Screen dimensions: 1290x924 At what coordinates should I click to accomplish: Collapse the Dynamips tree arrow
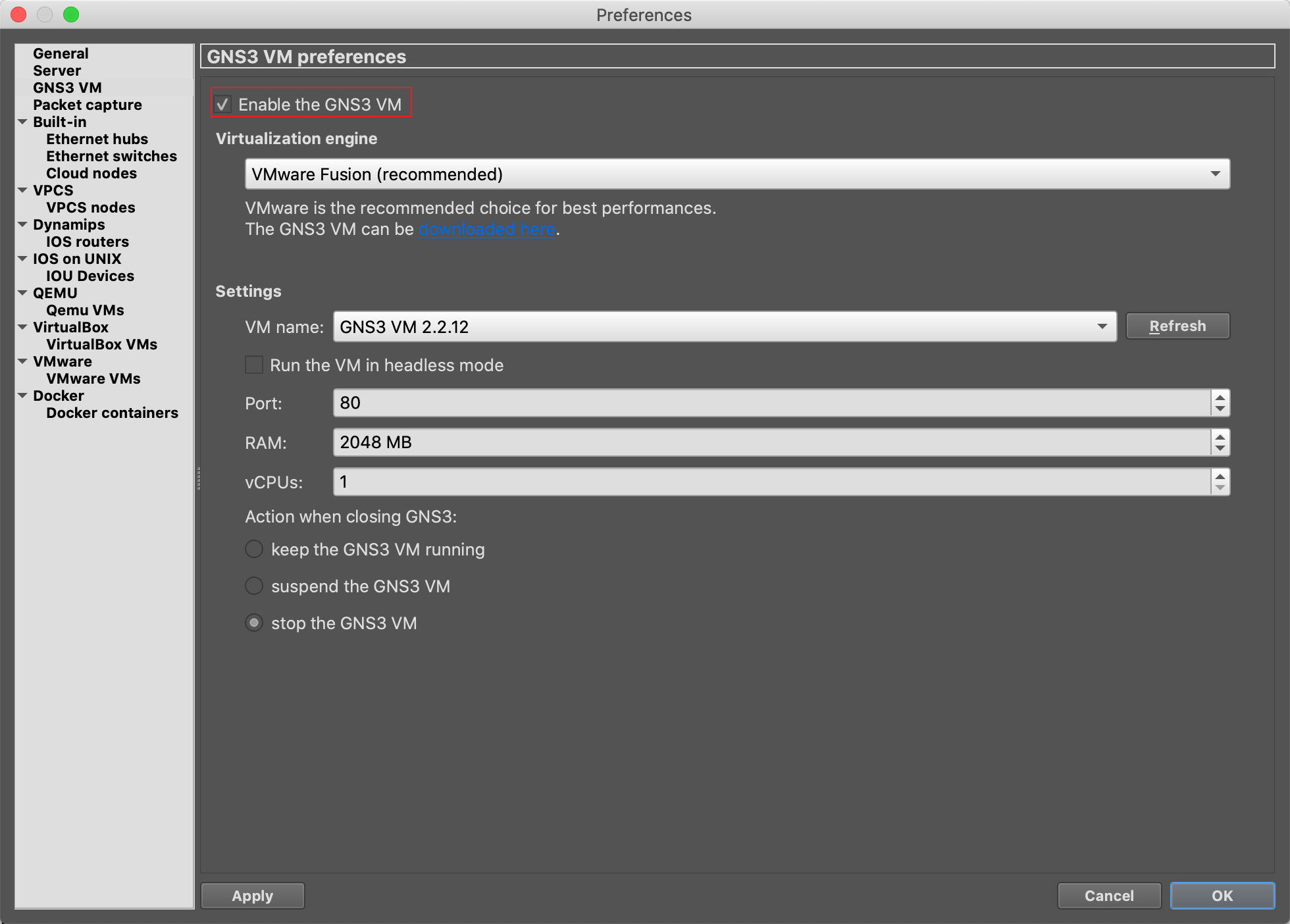(x=22, y=225)
